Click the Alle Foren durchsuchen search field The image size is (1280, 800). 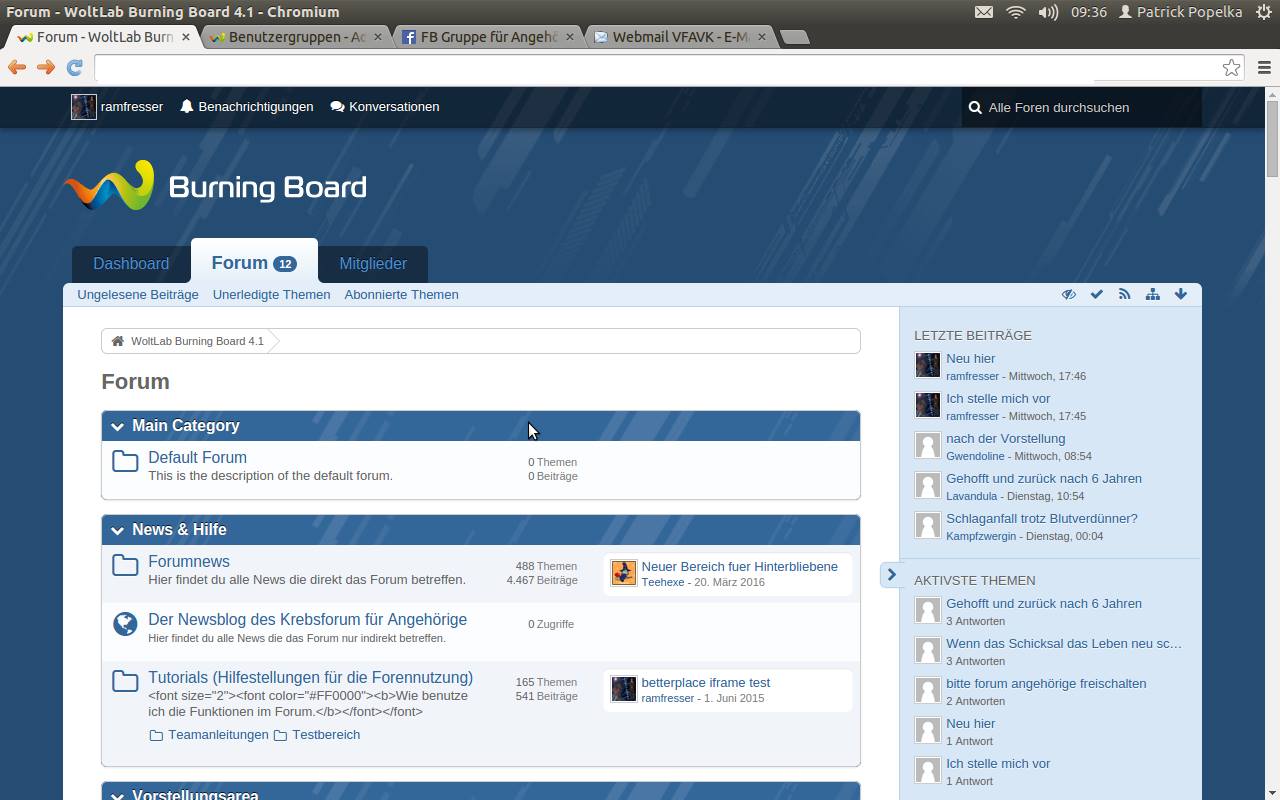click(x=1085, y=107)
